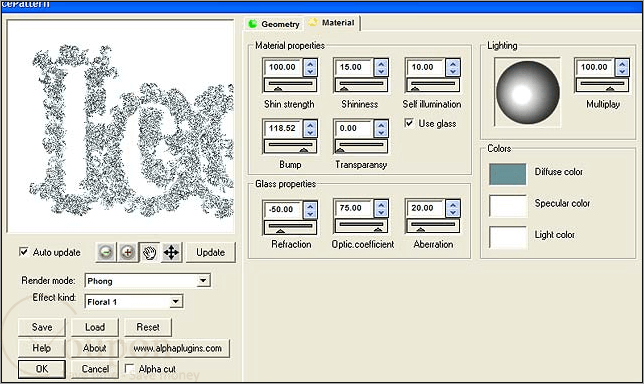Click the zoom out minus icon

(x=106, y=252)
